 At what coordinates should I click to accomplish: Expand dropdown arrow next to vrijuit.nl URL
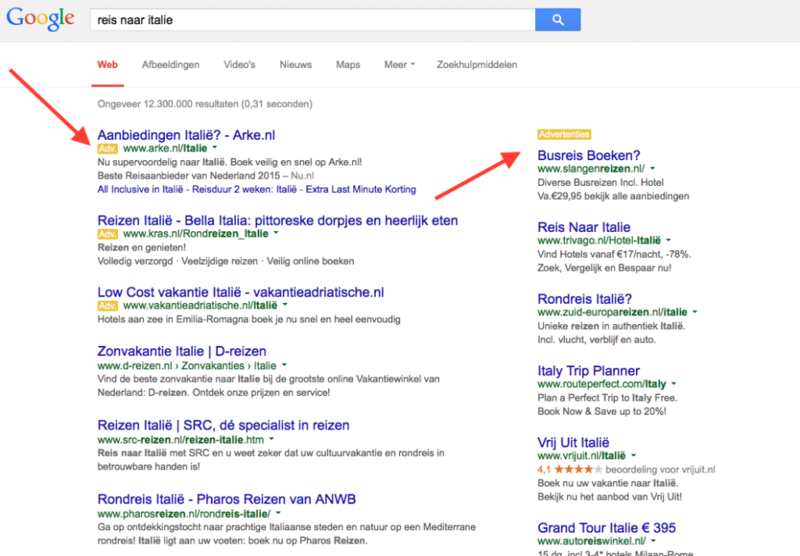pyautogui.click(x=634, y=456)
